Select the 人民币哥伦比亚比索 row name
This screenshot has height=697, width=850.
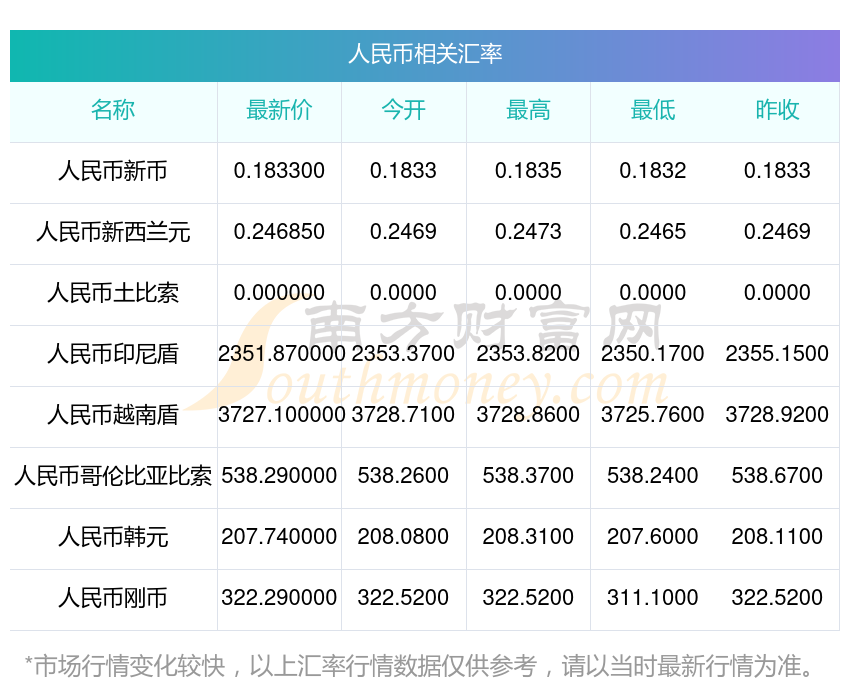point(113,476)
